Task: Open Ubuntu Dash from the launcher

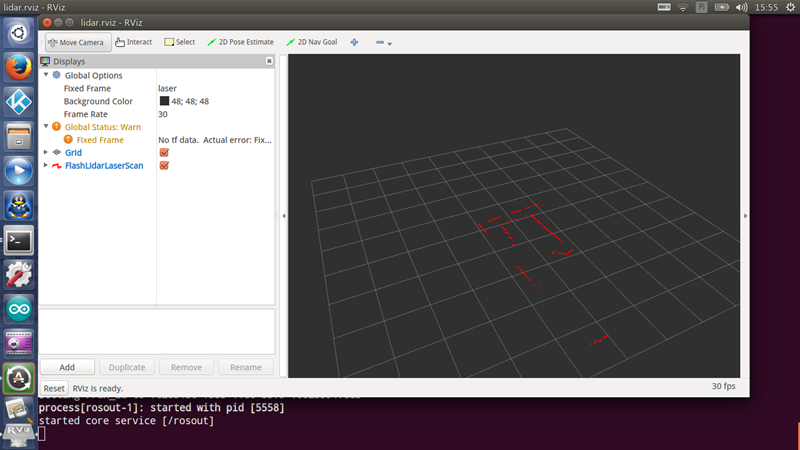Action: 18,33
